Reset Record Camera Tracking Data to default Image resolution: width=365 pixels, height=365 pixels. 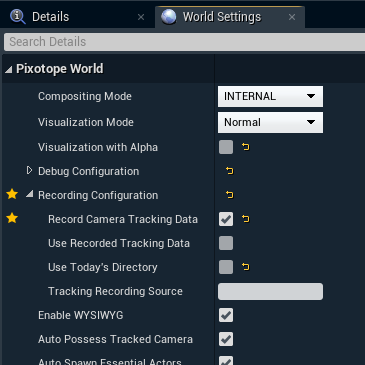246,219
